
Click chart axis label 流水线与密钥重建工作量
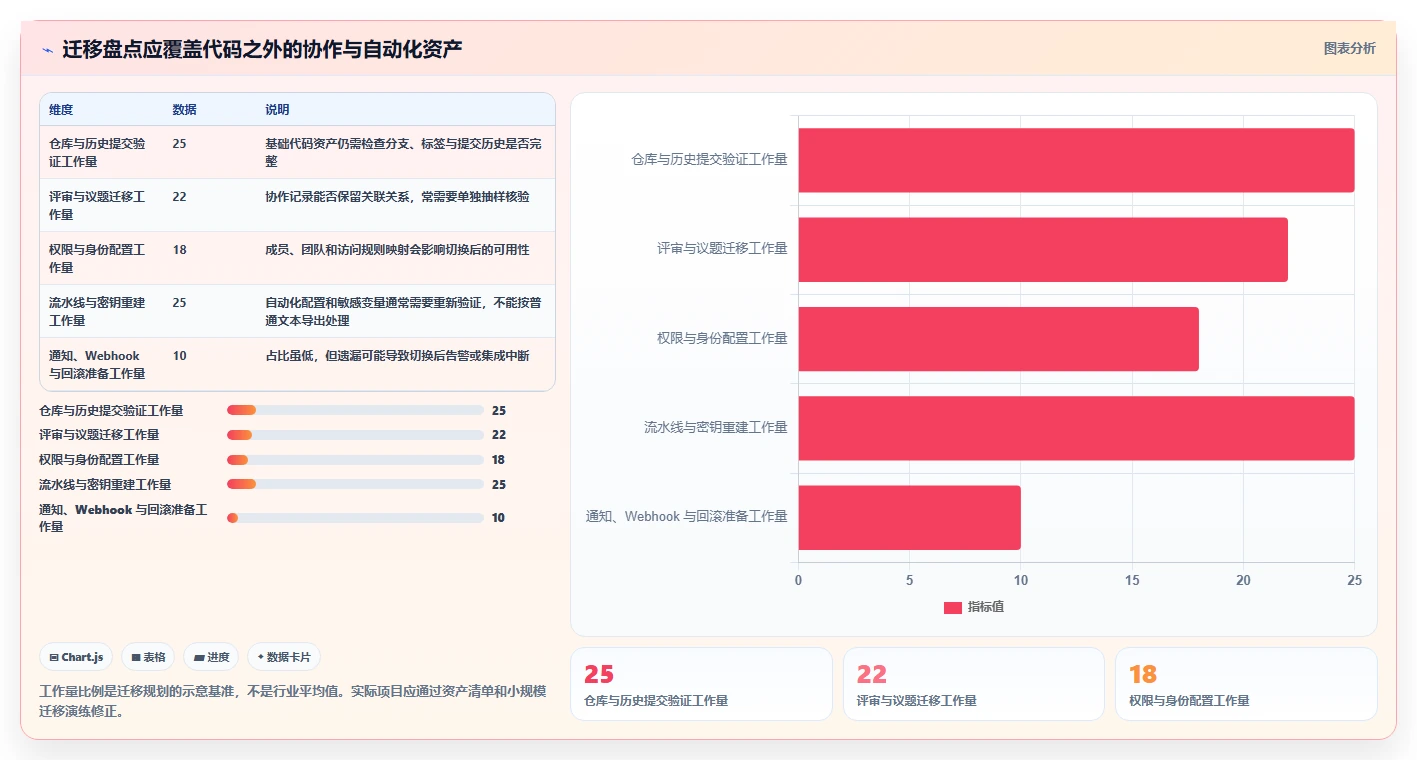coord(716,428)
